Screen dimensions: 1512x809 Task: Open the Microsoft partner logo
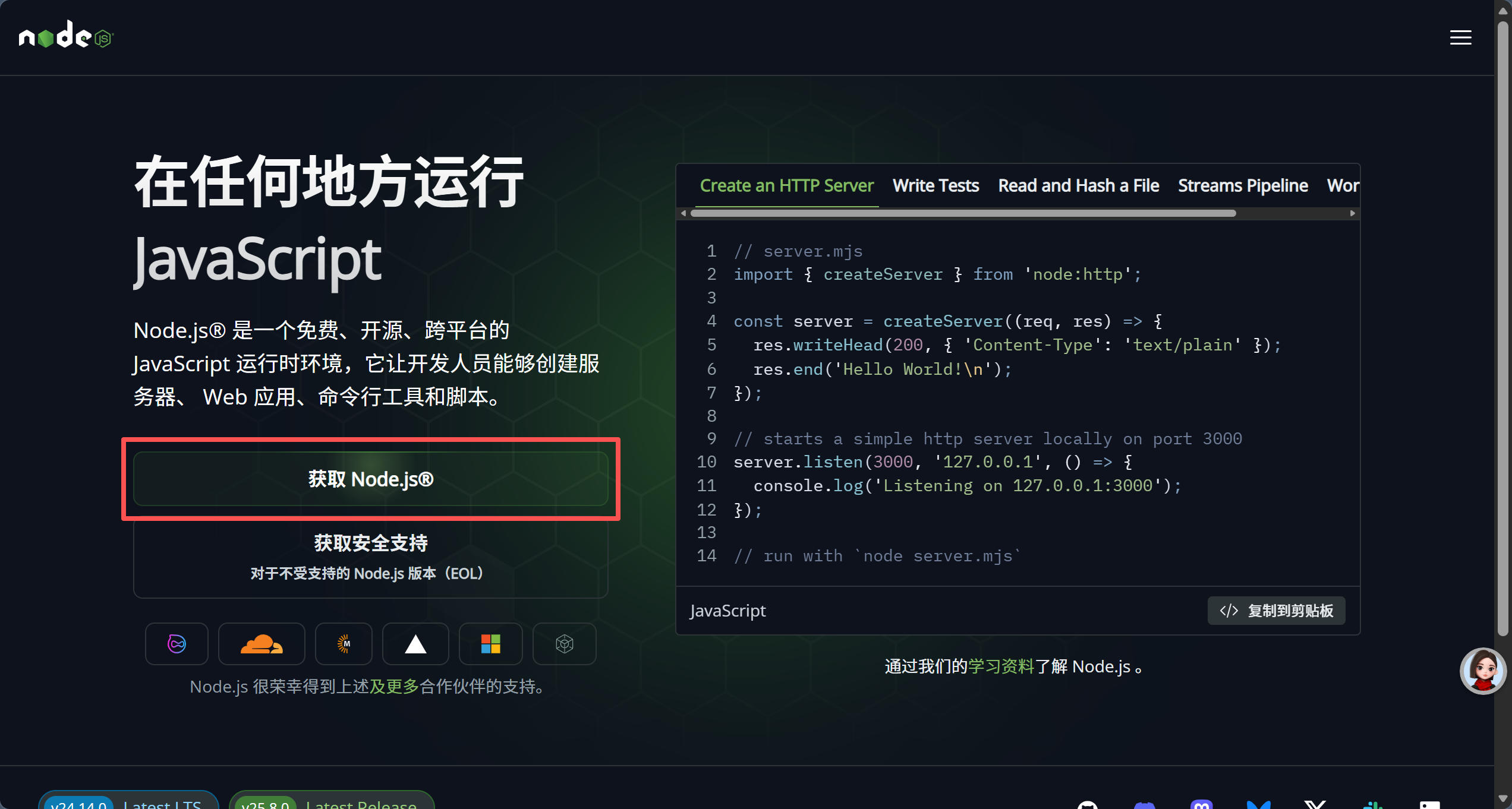click(x=490, y=644)
